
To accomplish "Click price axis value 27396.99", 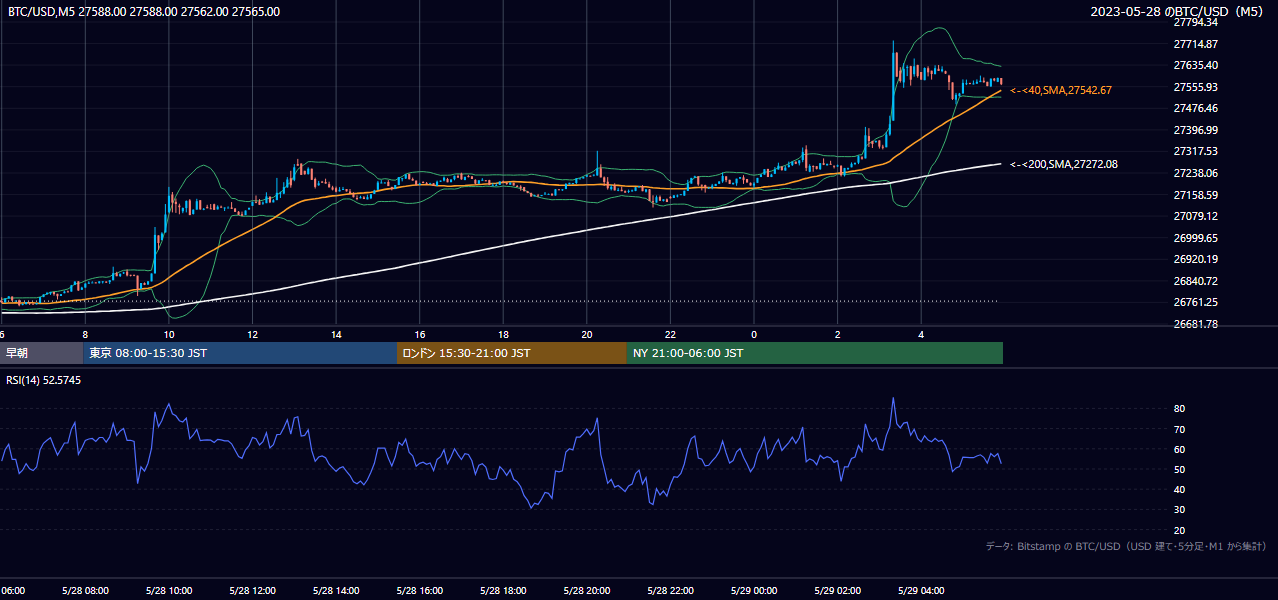I will (x=1195, y=130).
